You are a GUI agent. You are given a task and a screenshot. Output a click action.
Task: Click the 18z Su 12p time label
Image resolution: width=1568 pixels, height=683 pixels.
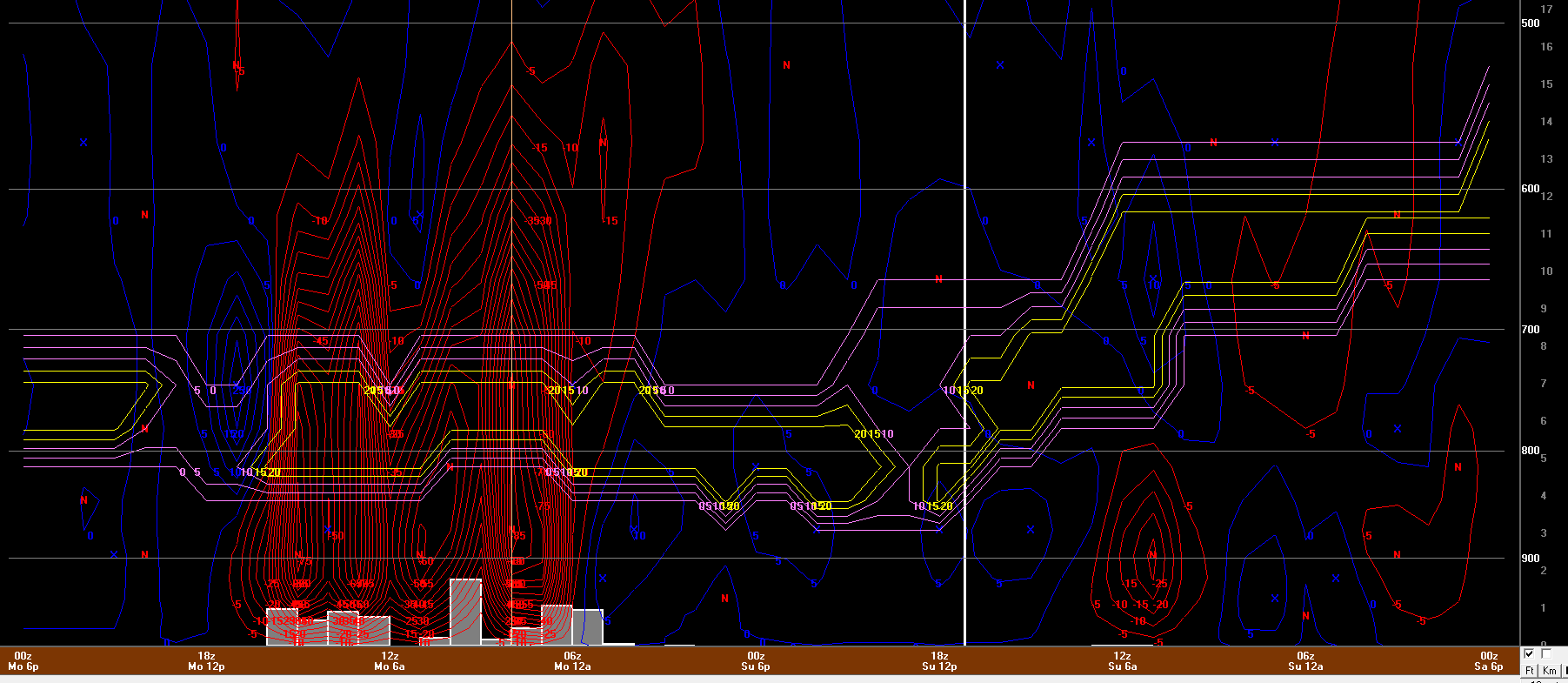(939, 661)
